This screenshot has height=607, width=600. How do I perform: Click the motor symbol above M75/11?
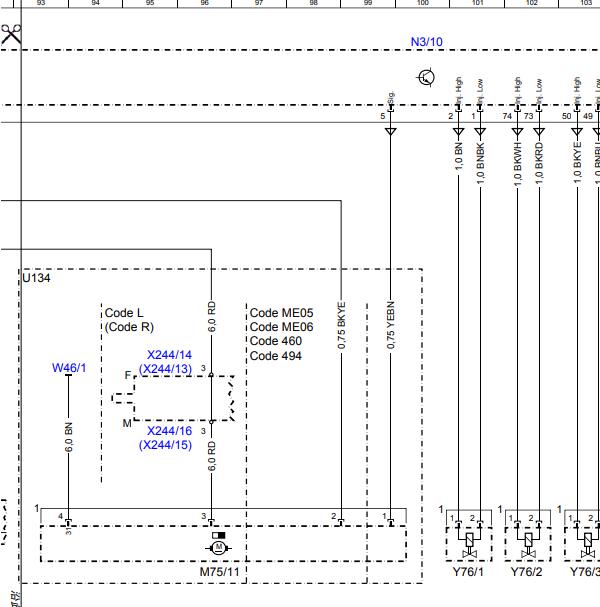tap(219, 547)
